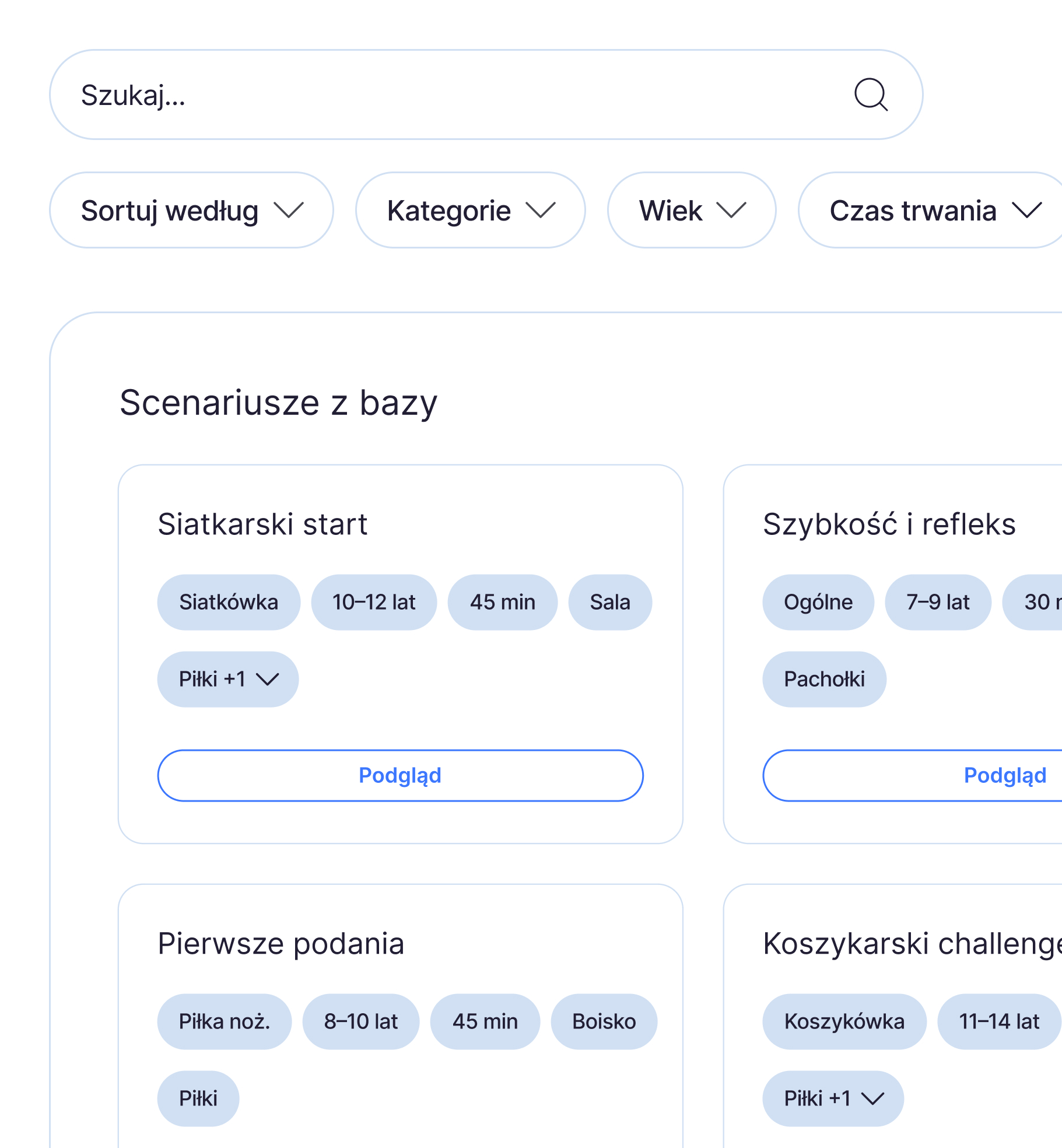Image resolution: width=1062 pixels, height=1148 pixels.
Task: Click the Scenariusze z bazy heading
Action: coord(279,402)
